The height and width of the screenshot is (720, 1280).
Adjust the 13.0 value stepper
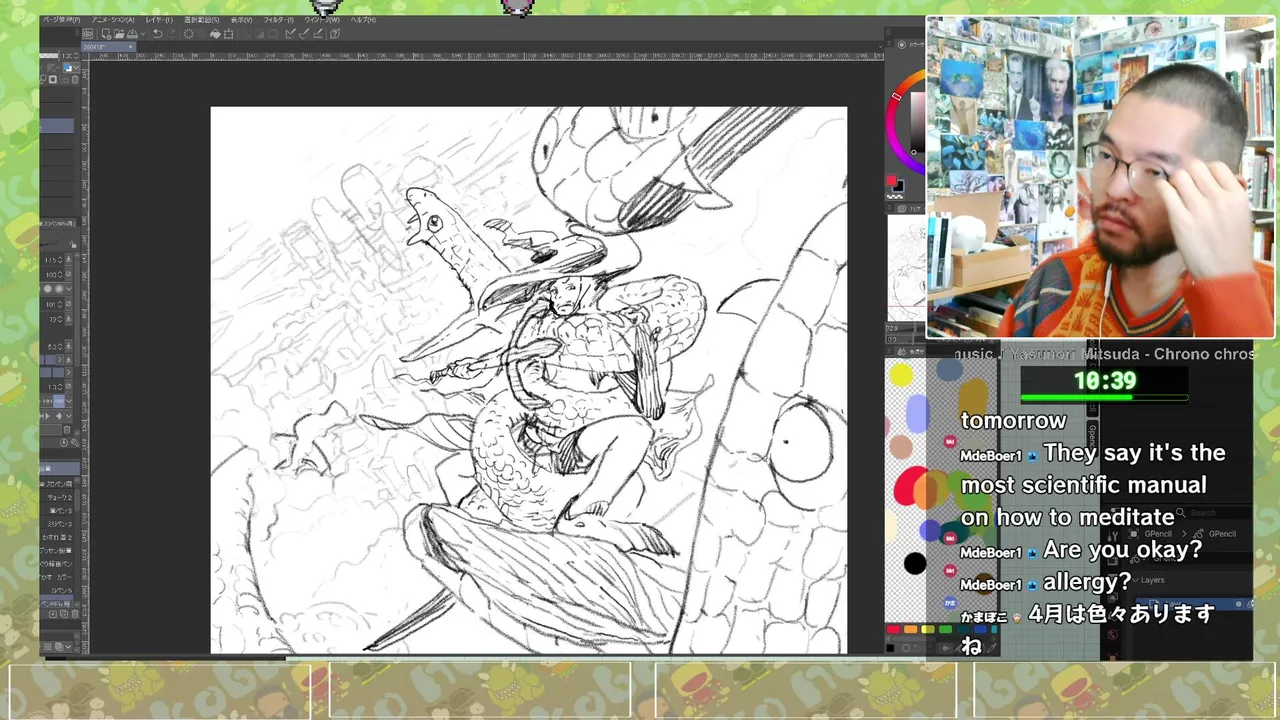[x=60, y=387]
